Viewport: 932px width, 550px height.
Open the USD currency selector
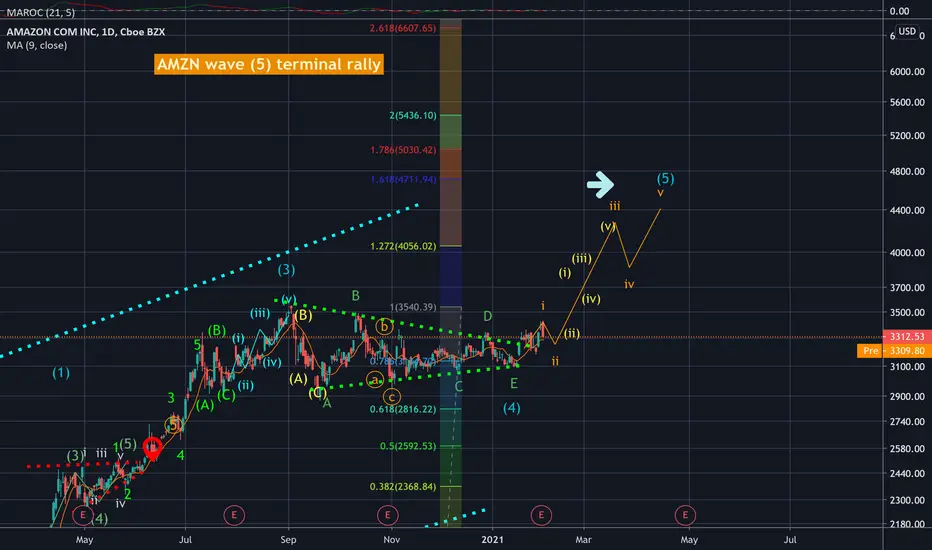coord(907,32)
